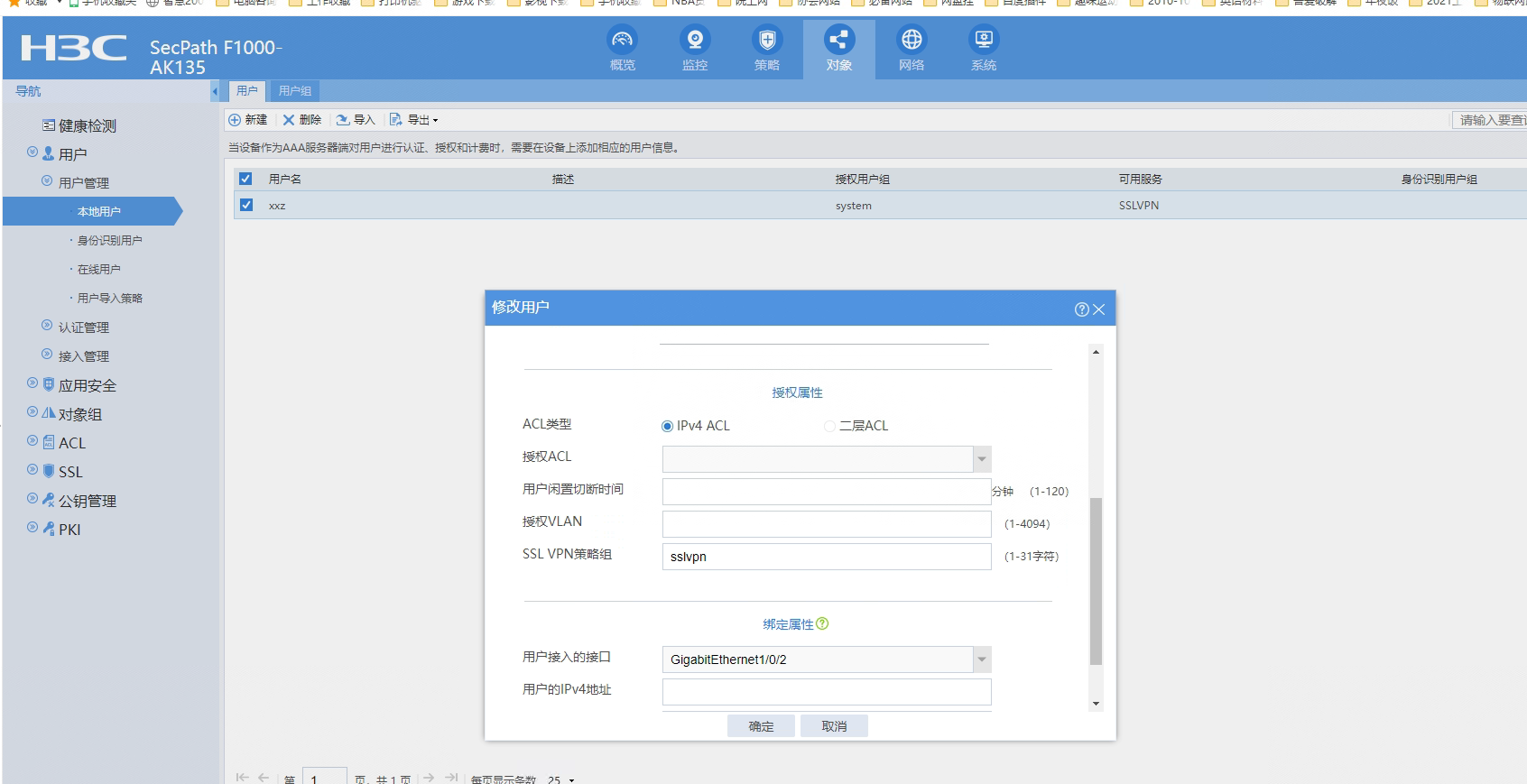Switch to the 用户 tab
1527x784 pixels.
point(246,91)
